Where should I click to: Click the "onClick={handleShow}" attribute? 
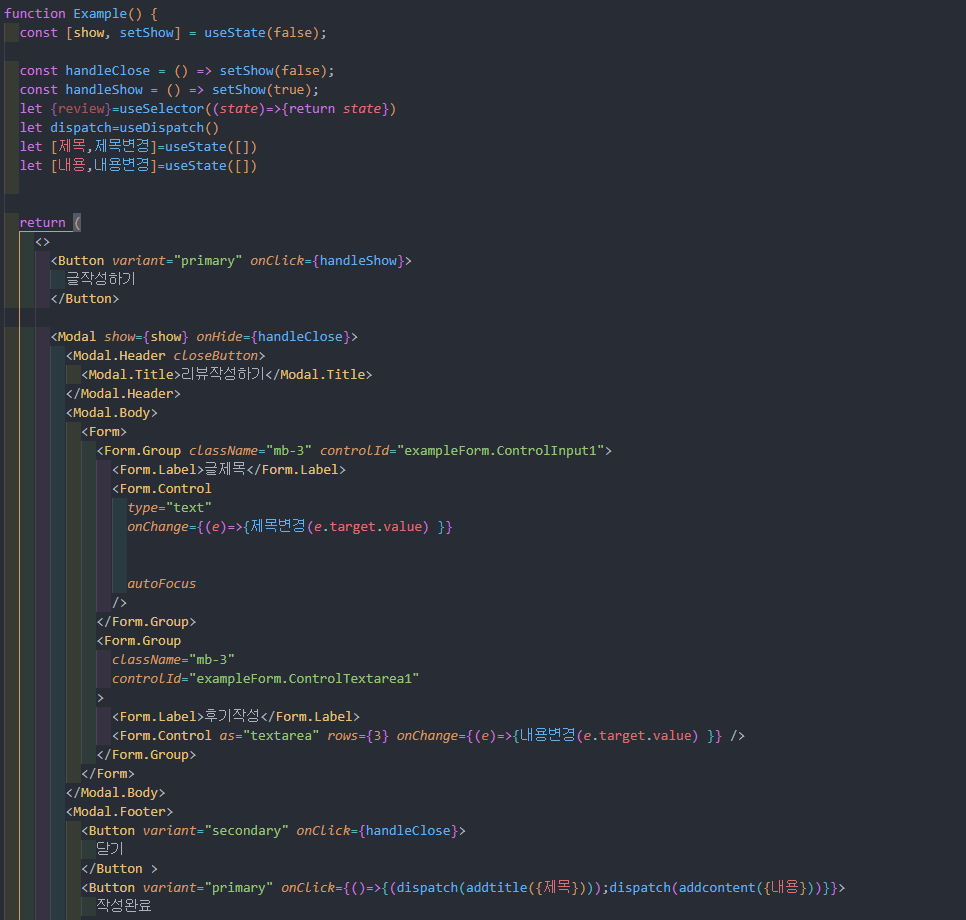point(327,261)
